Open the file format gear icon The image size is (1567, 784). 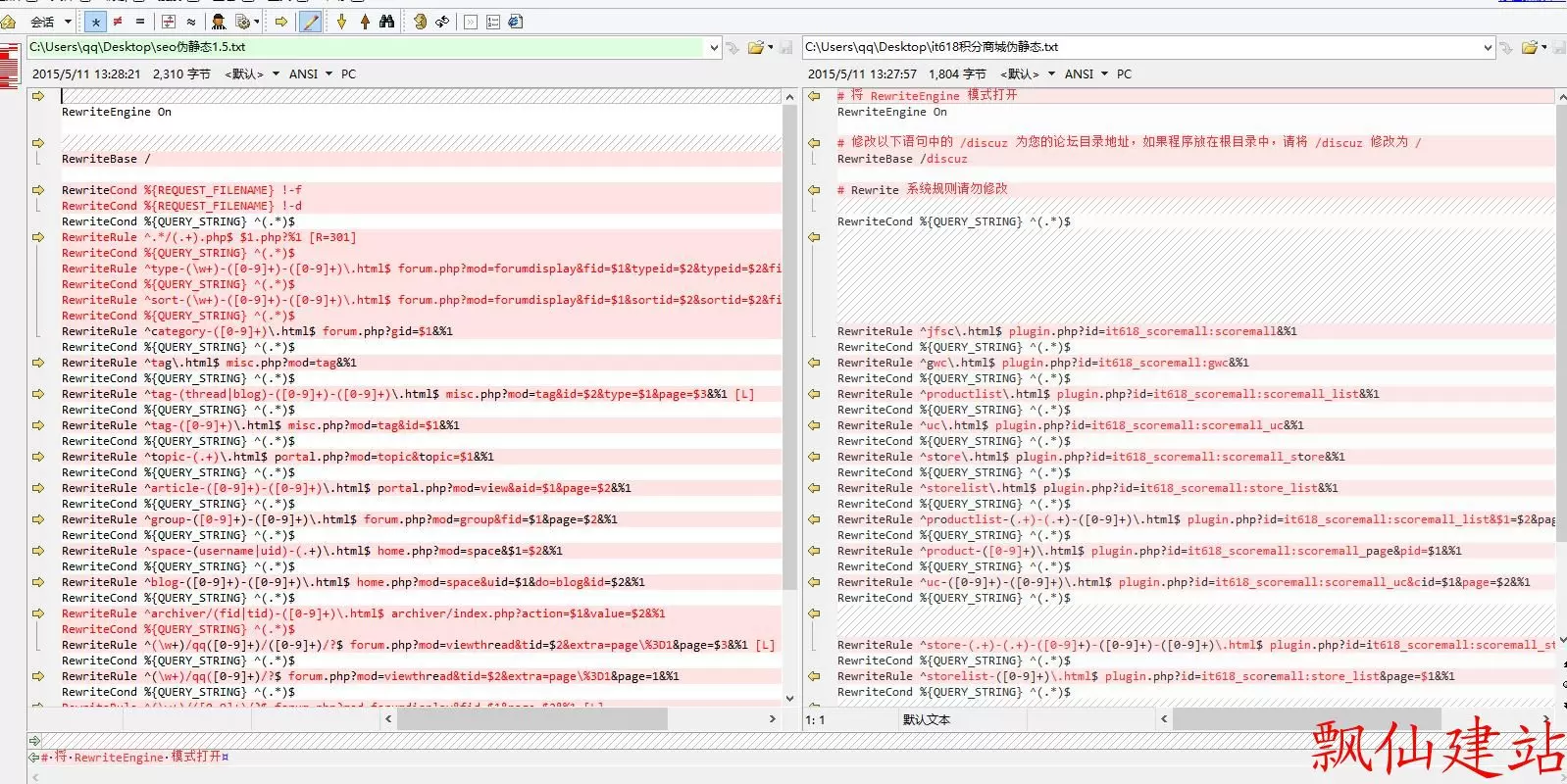(242, 22)
